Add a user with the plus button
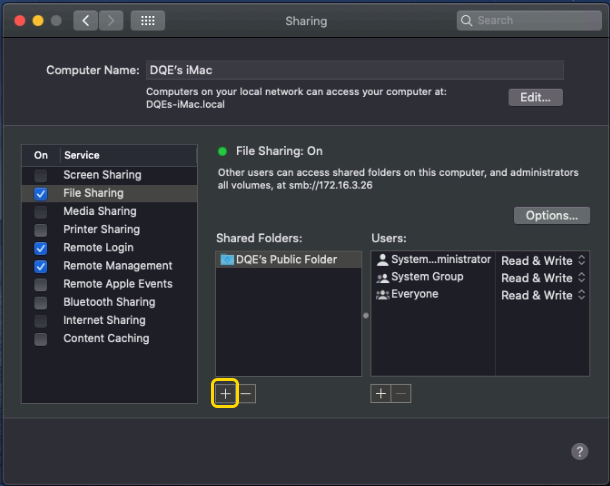Image resolution: width=610 pixels, height=486 pixels. click(380, 394)
